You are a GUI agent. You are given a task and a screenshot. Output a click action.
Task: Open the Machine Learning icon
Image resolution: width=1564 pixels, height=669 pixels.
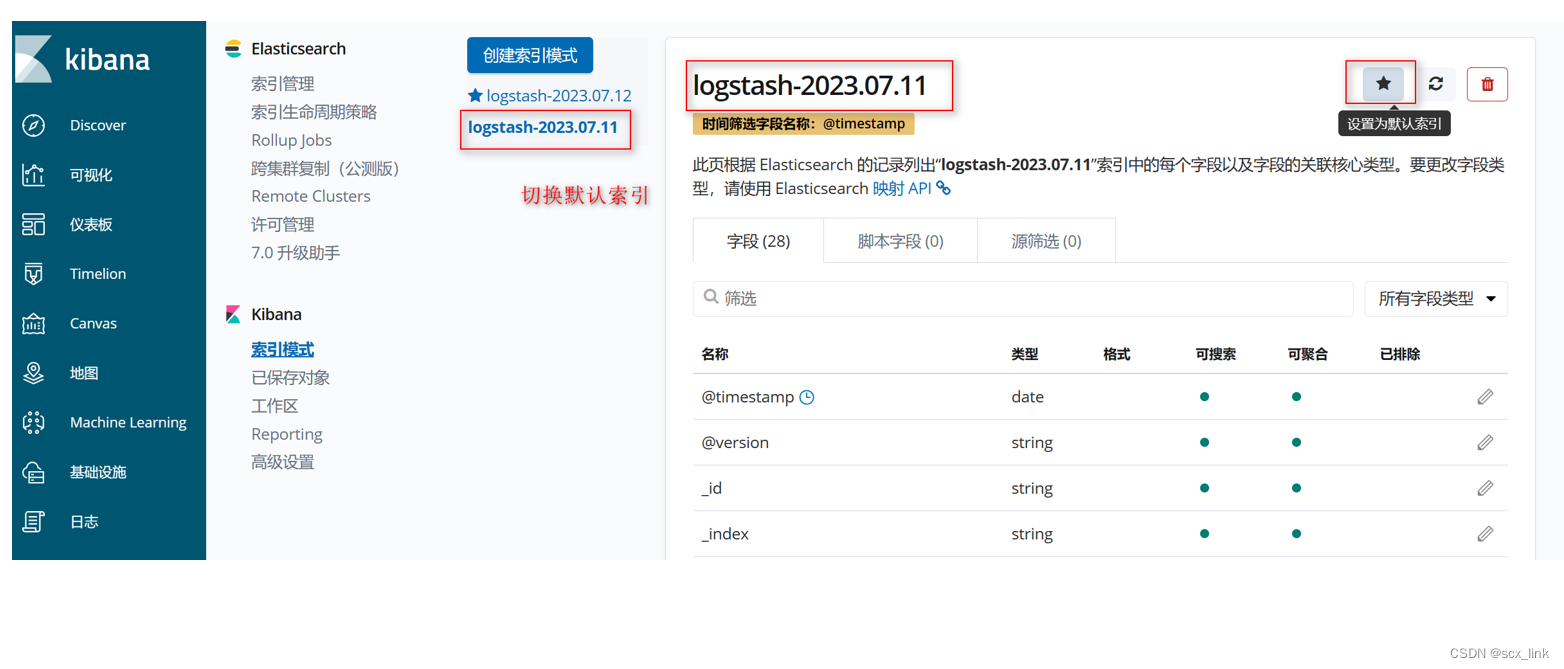34,422
